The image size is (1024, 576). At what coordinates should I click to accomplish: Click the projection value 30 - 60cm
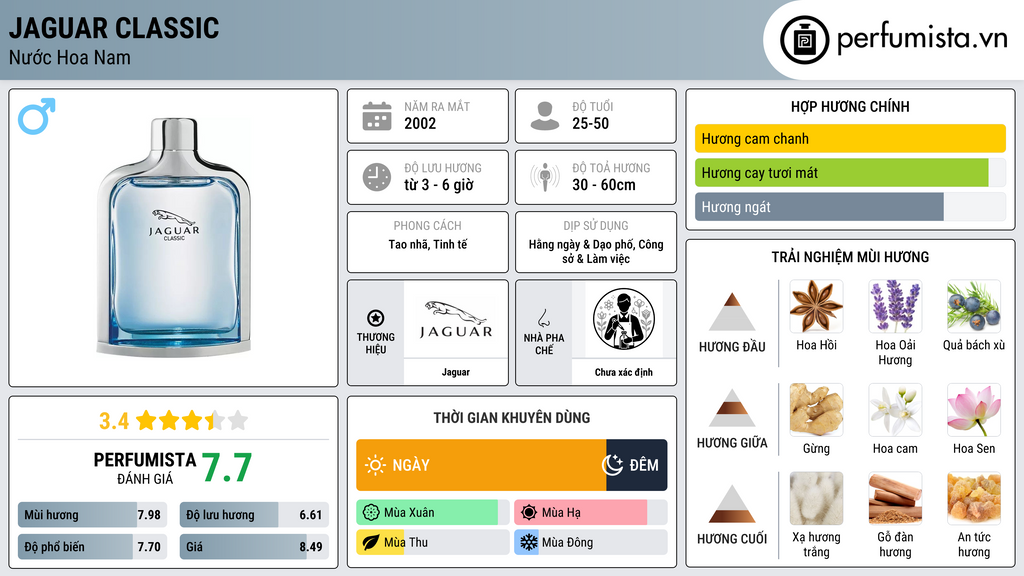pos(603,185)
